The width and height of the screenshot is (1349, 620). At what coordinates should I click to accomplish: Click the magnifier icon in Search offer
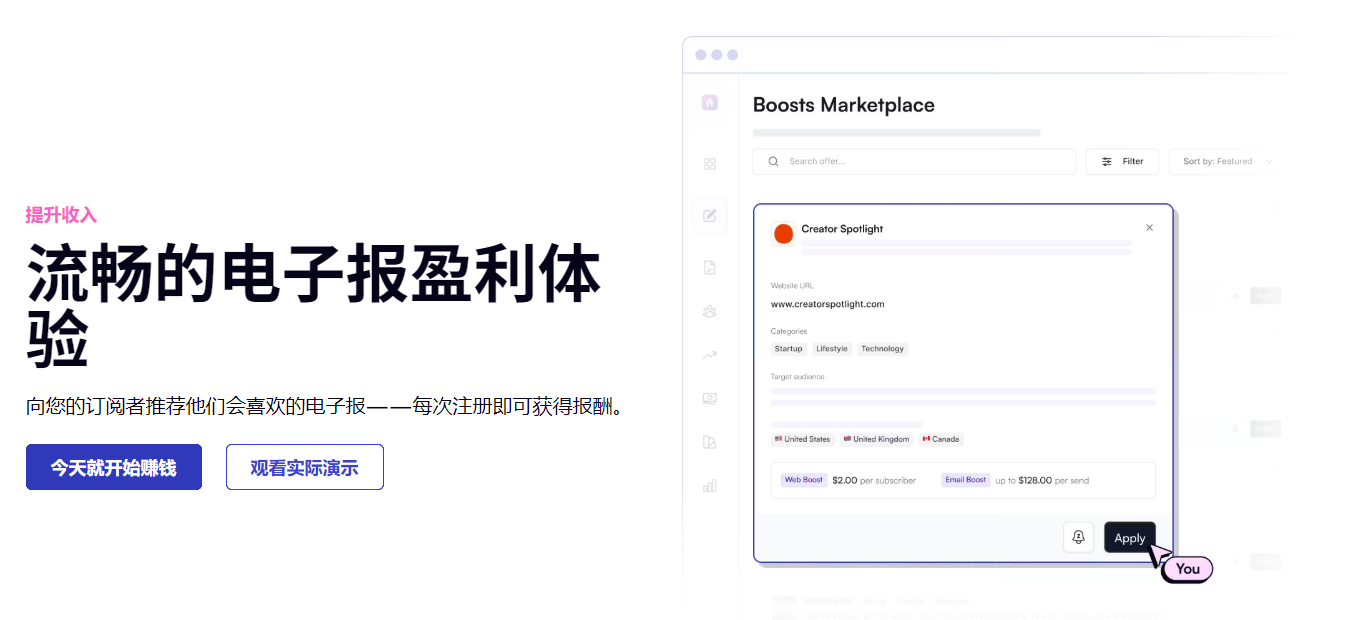pos(773,161)
